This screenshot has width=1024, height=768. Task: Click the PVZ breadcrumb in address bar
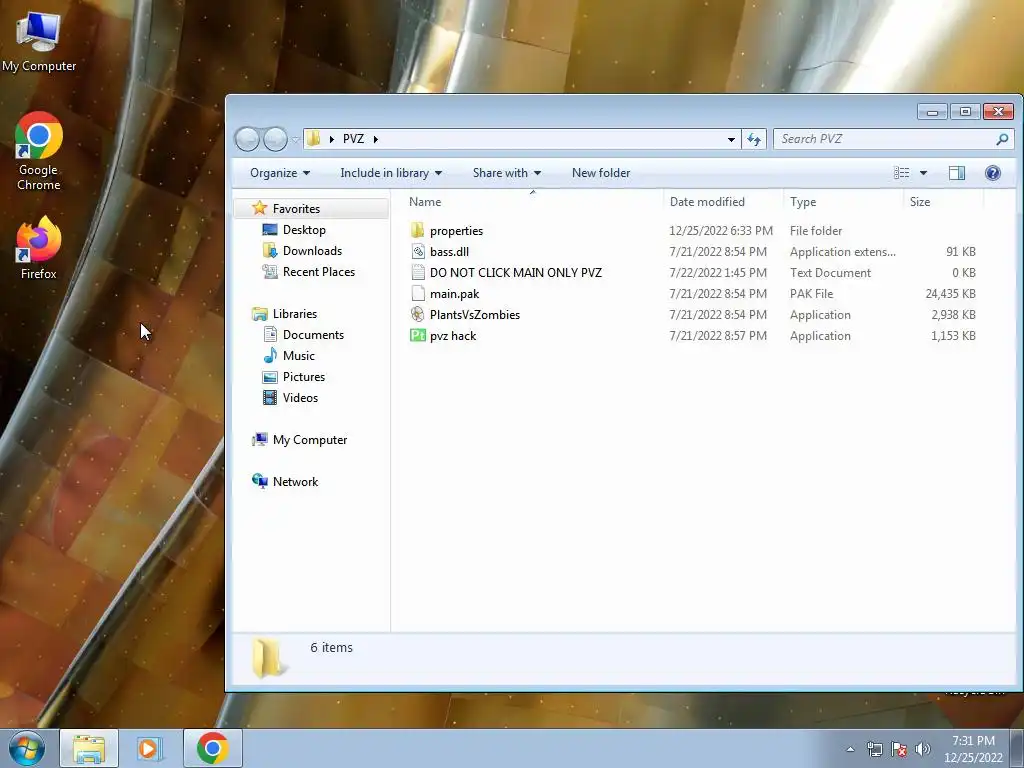coord(353,138)
